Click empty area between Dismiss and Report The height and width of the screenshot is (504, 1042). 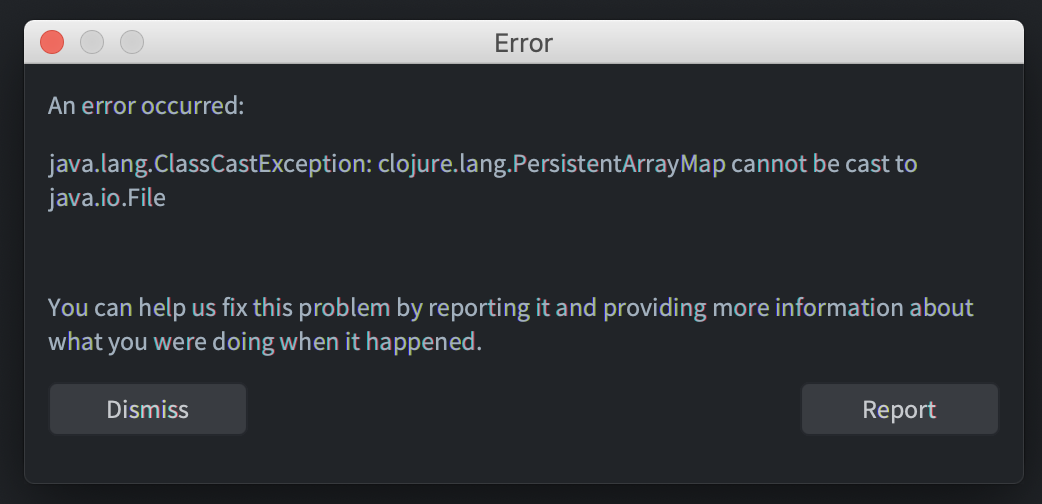[524, 409]
